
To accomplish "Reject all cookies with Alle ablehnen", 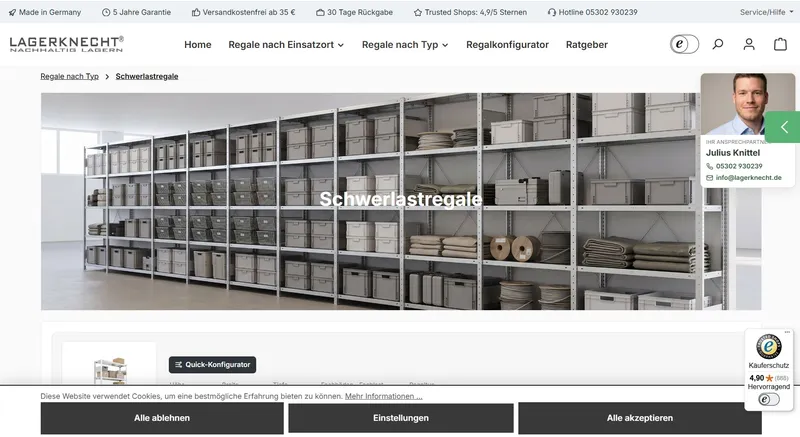I will tap(162, 418).
